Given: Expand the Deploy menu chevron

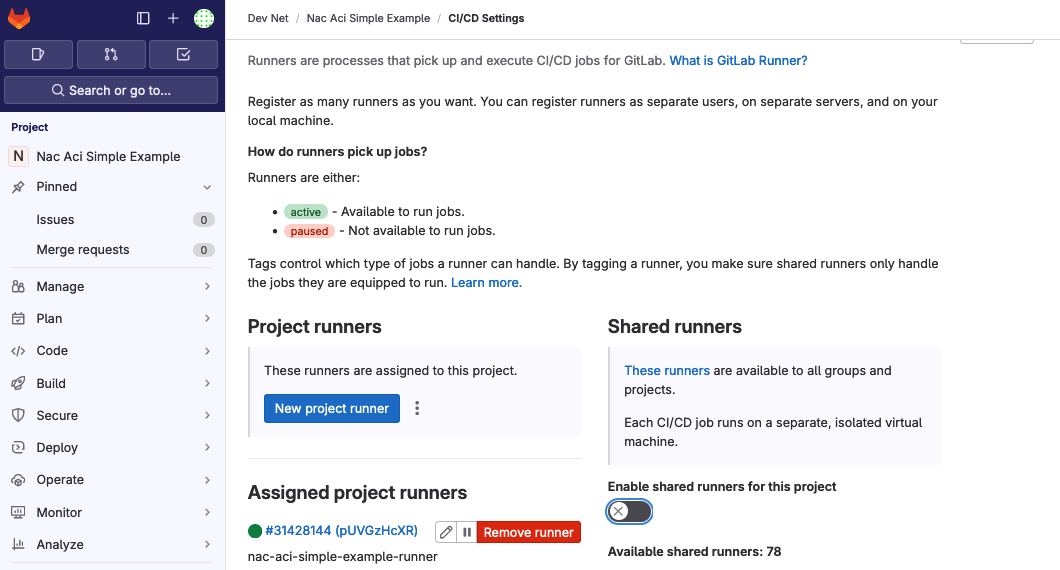Looking at the screenshot, I should 207,448.
